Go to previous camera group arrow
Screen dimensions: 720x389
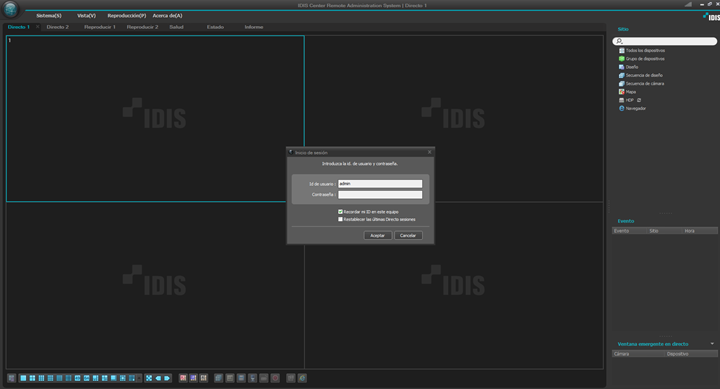[x=158, y=378]
